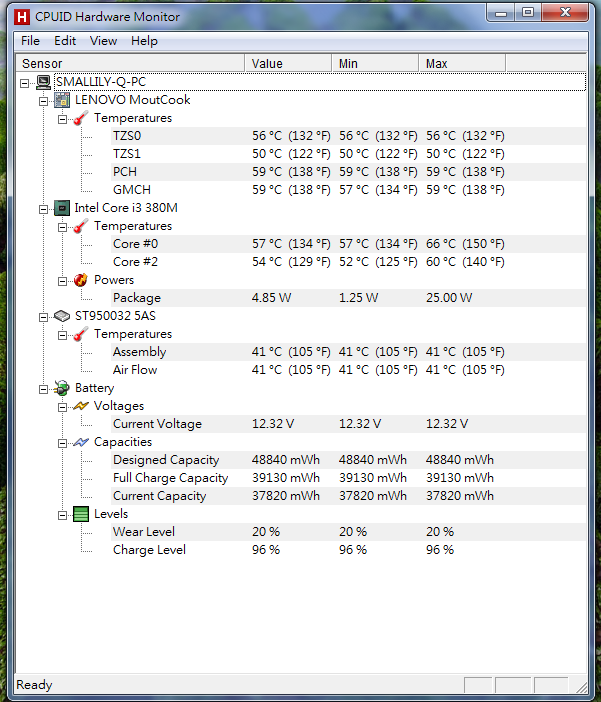This screenshot has width=601, height=702.
Task: Select the Core #0 row
Action: coord(349,244)
